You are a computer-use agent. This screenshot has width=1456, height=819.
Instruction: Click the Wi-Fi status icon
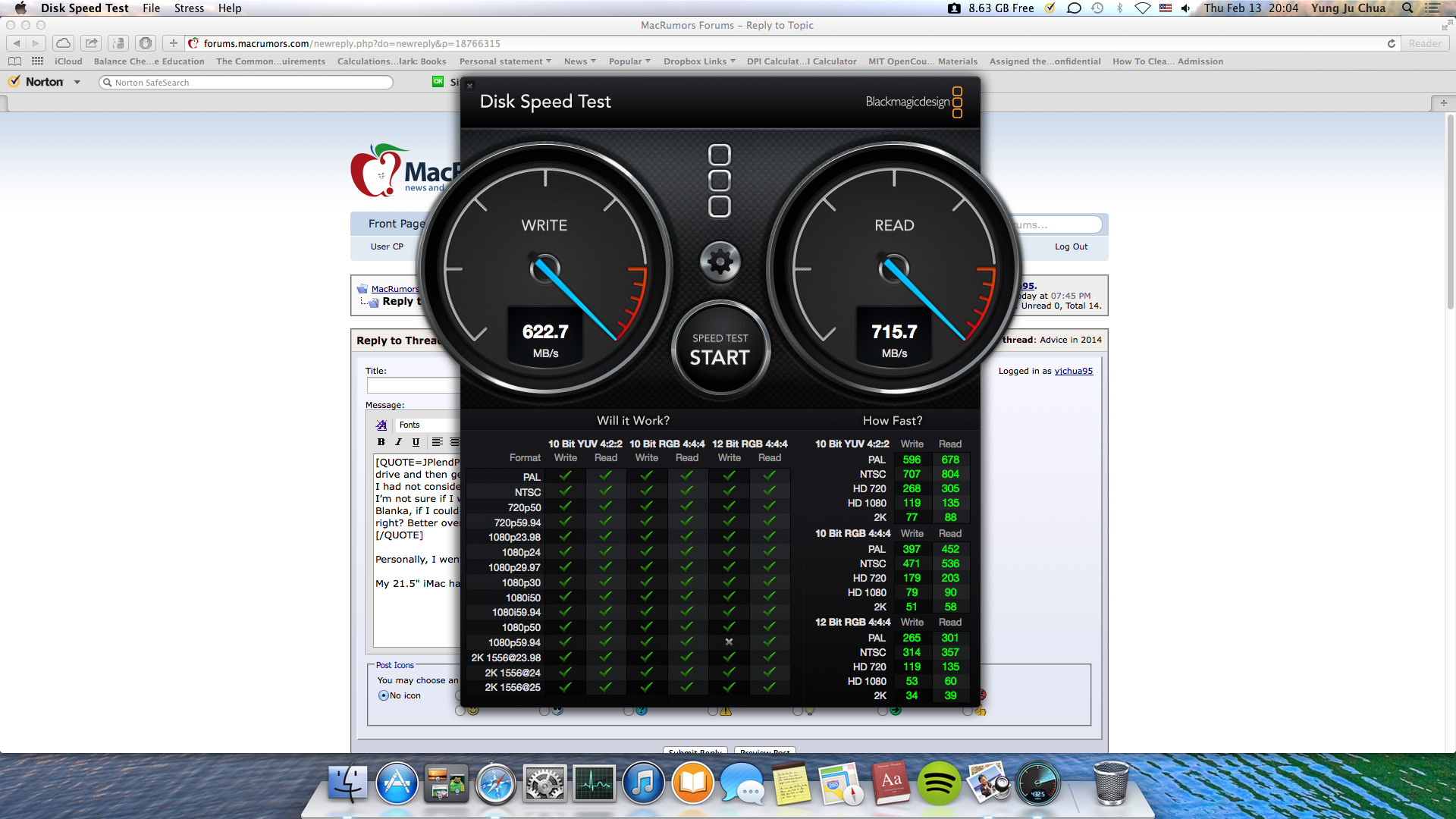point(1143,8)
